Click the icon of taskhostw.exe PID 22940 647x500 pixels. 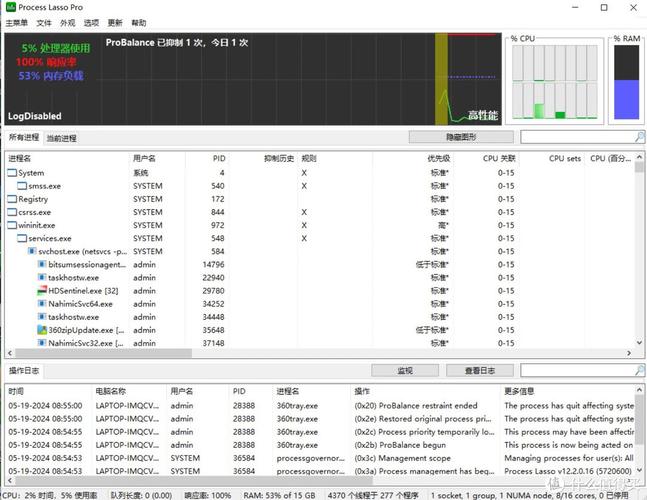pos(42,278)
